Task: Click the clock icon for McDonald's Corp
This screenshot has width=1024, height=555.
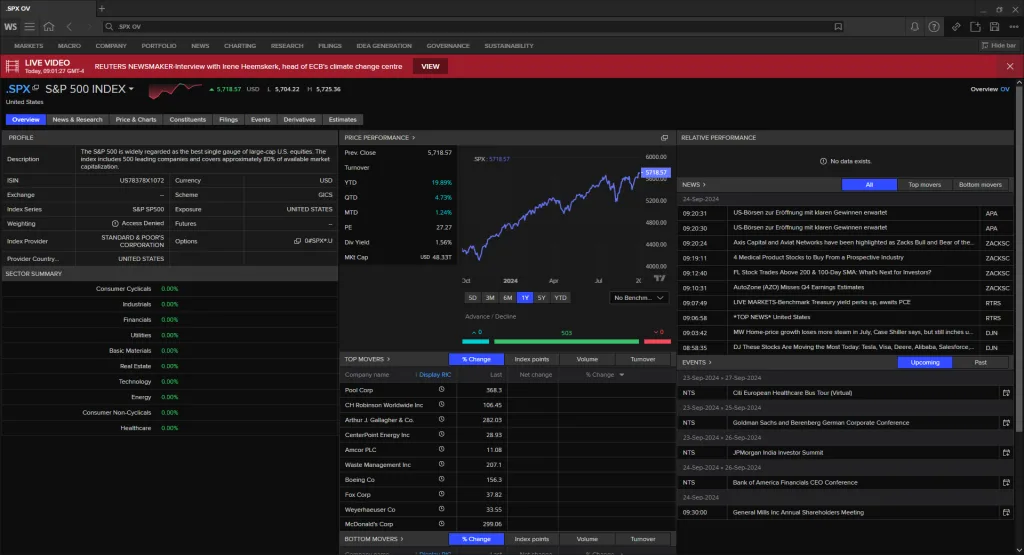Action: 441,524
